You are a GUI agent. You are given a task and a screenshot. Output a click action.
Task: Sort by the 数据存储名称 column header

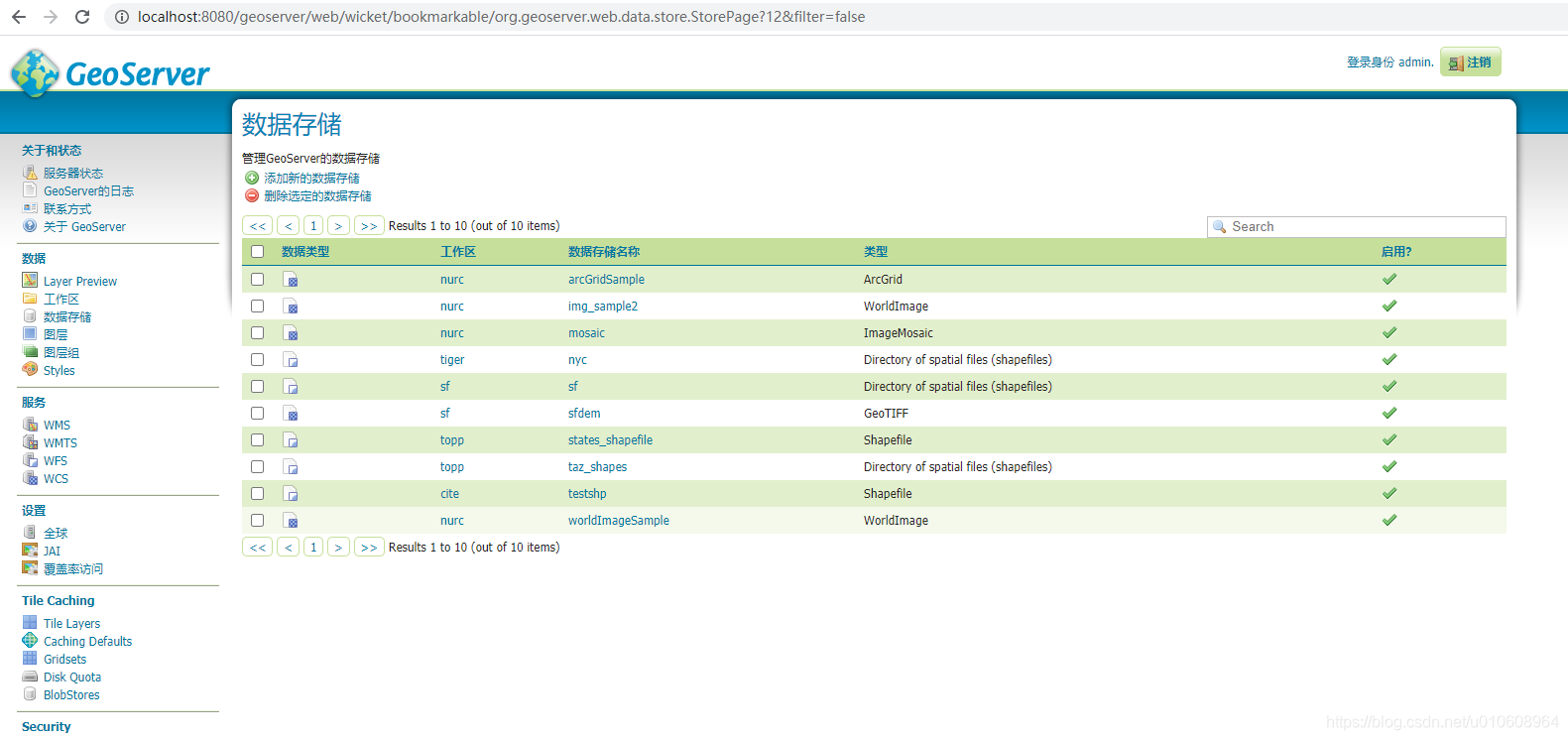(604, 252)
